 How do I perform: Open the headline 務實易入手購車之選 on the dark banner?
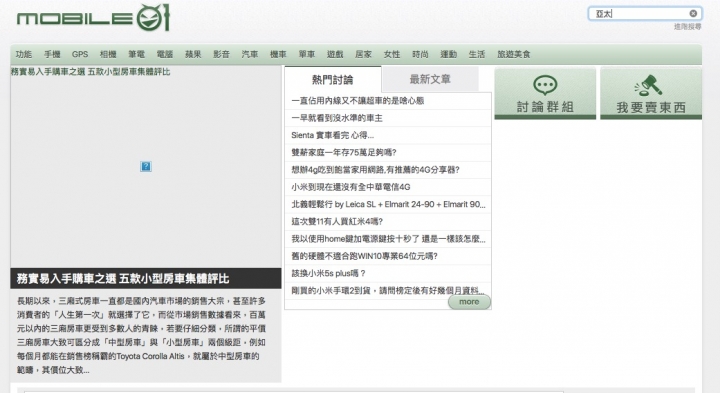(123, 279)
